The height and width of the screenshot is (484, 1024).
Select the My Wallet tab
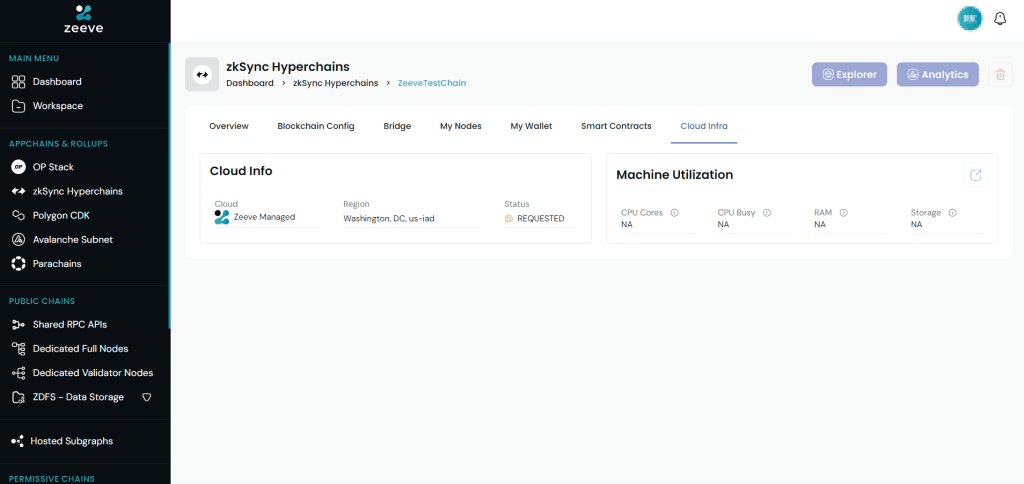(531, 126)
